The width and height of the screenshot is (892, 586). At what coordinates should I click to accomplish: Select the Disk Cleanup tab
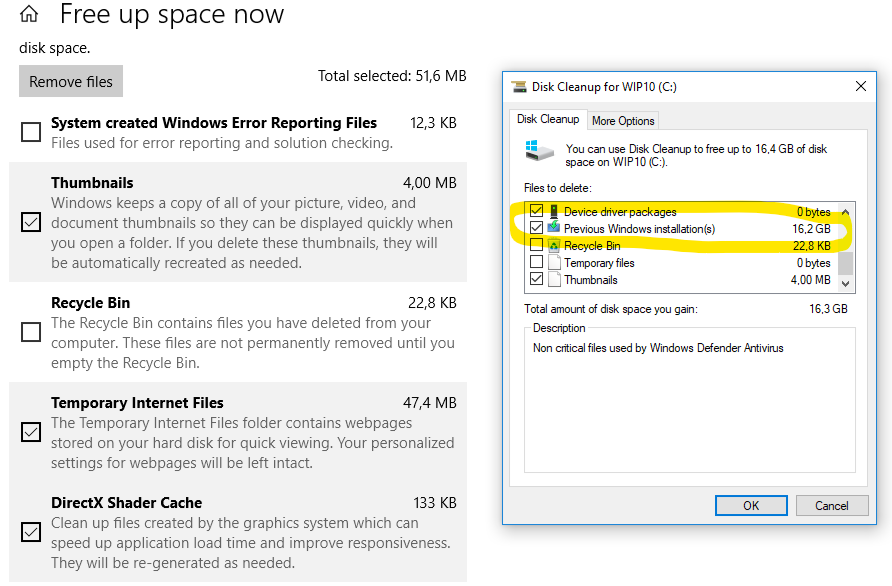(548, 119)
